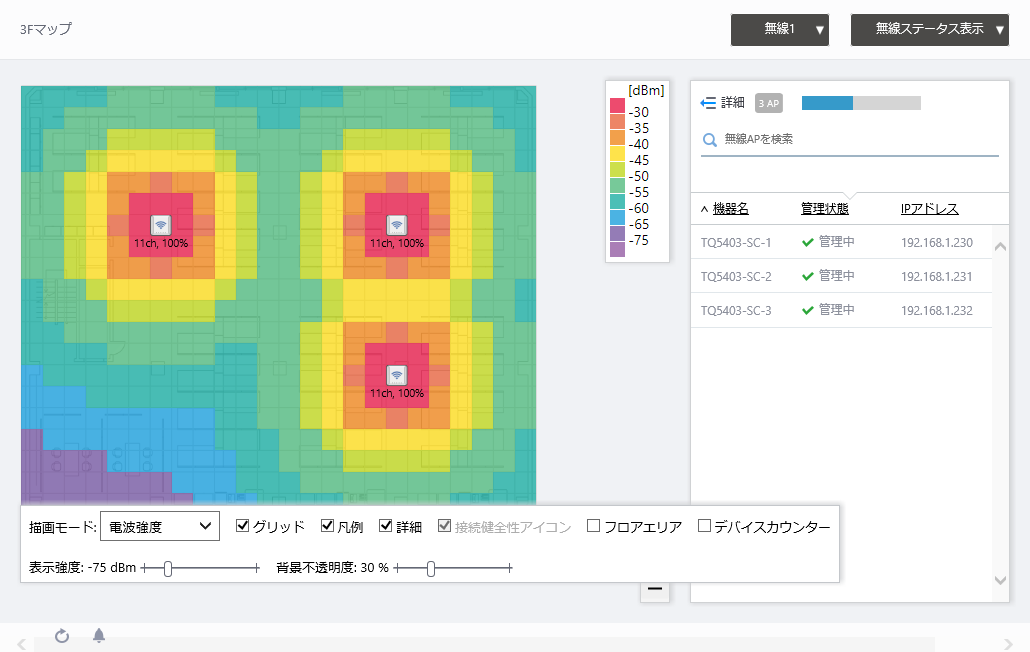Click the back arrow icon beside 詳細

click(709, 102)
